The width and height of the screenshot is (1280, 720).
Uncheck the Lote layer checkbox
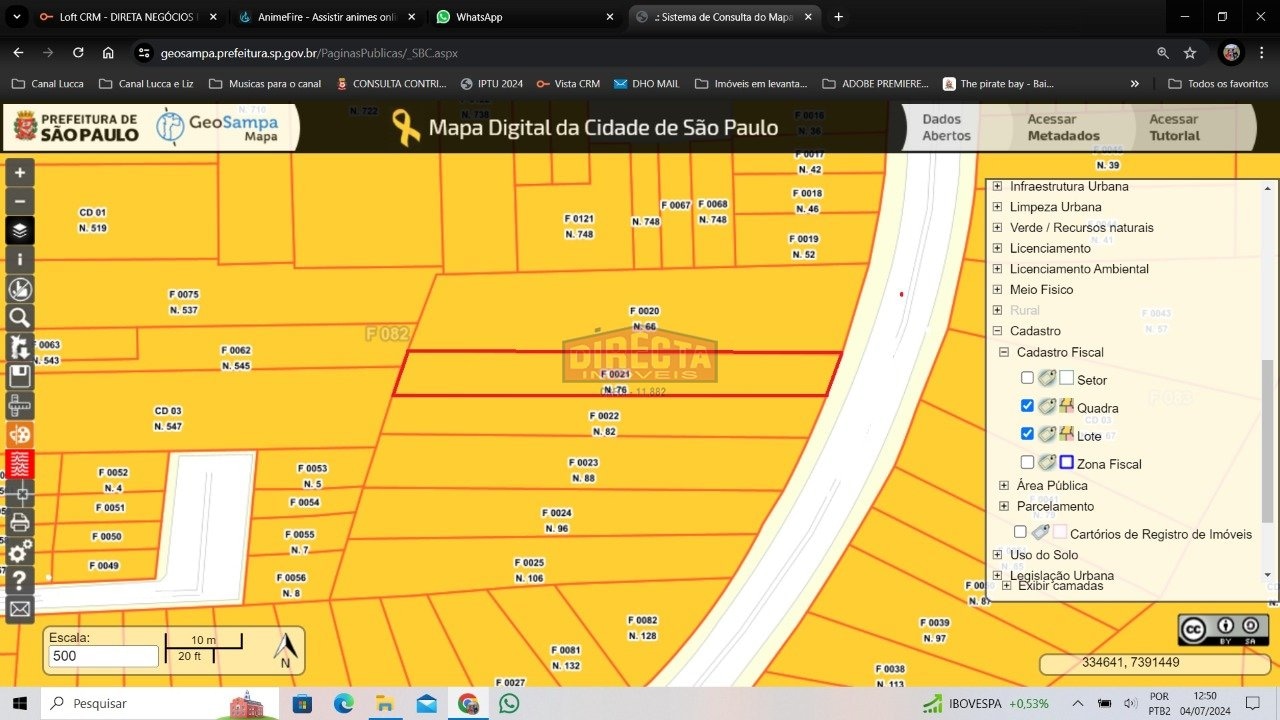click(x=1027, y=434)
